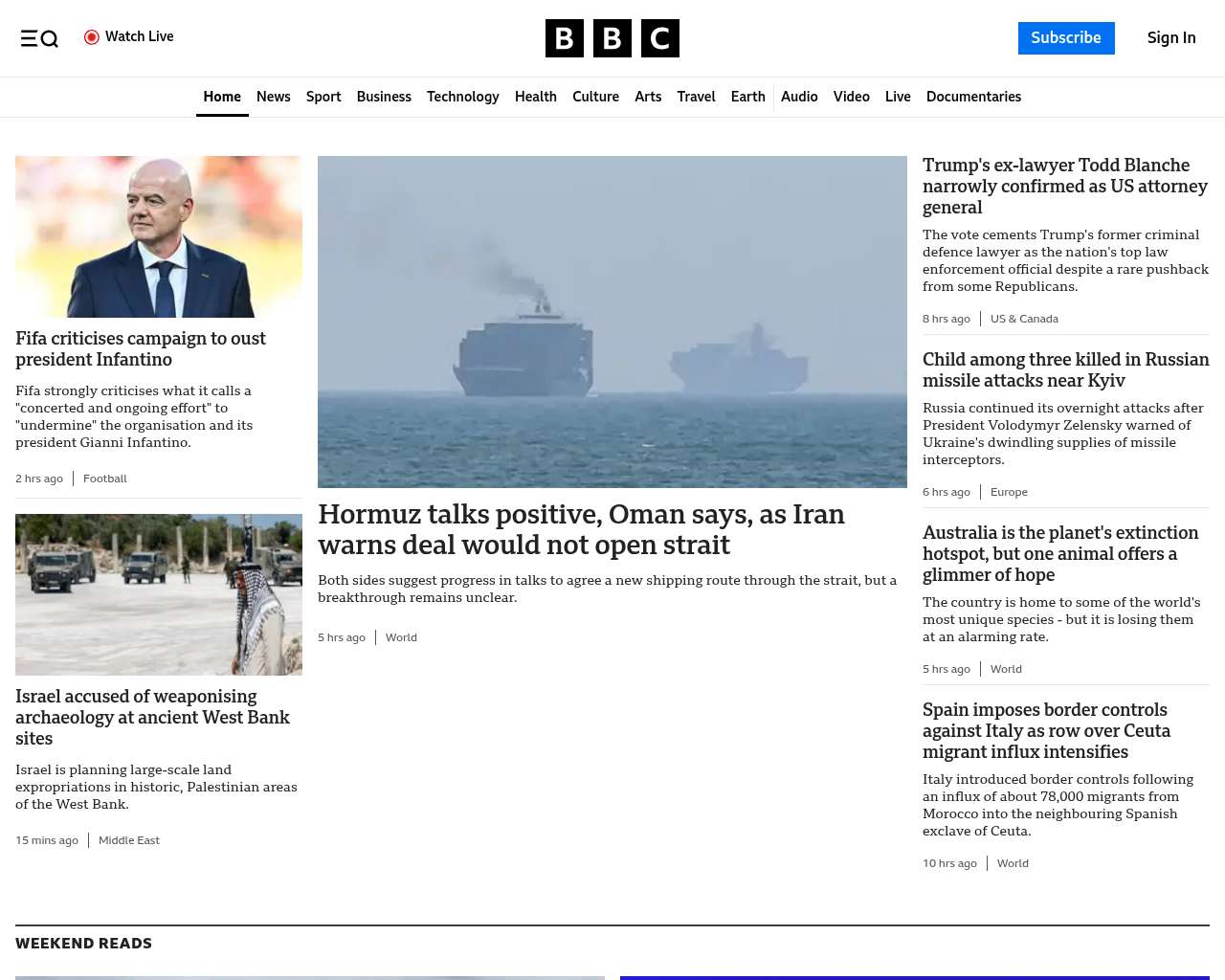The height and width of the screenshot is (980, 1225).
Task: Open Hormuz talks positive headline
Action: (581, 529)
